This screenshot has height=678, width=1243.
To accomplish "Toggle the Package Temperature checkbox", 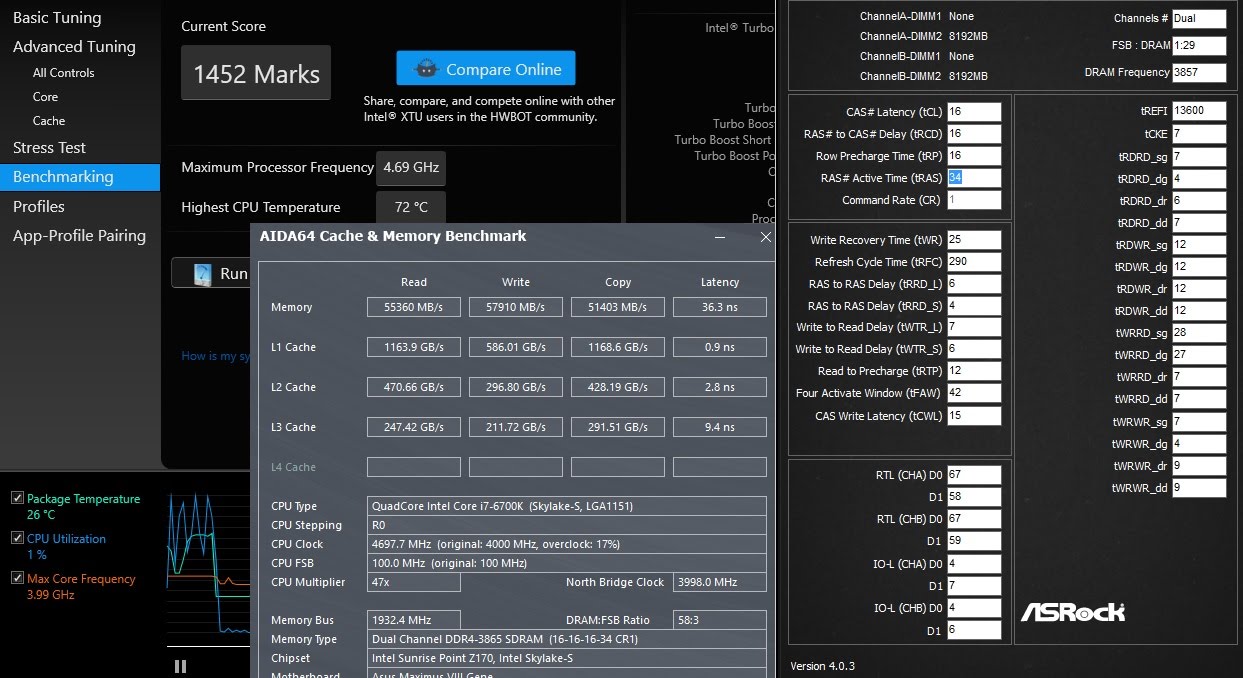I will click(17, 498).
